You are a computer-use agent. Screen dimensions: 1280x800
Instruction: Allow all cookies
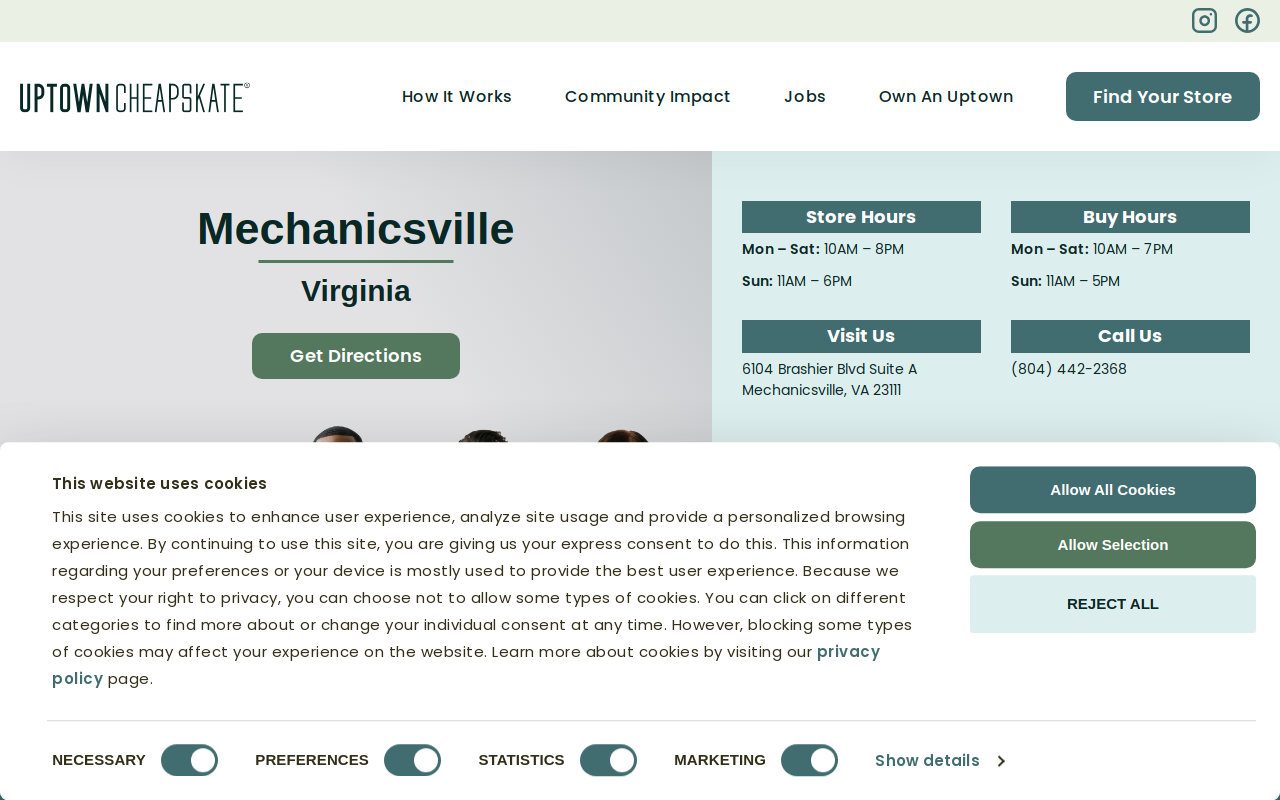click(x=1113, y=490)
